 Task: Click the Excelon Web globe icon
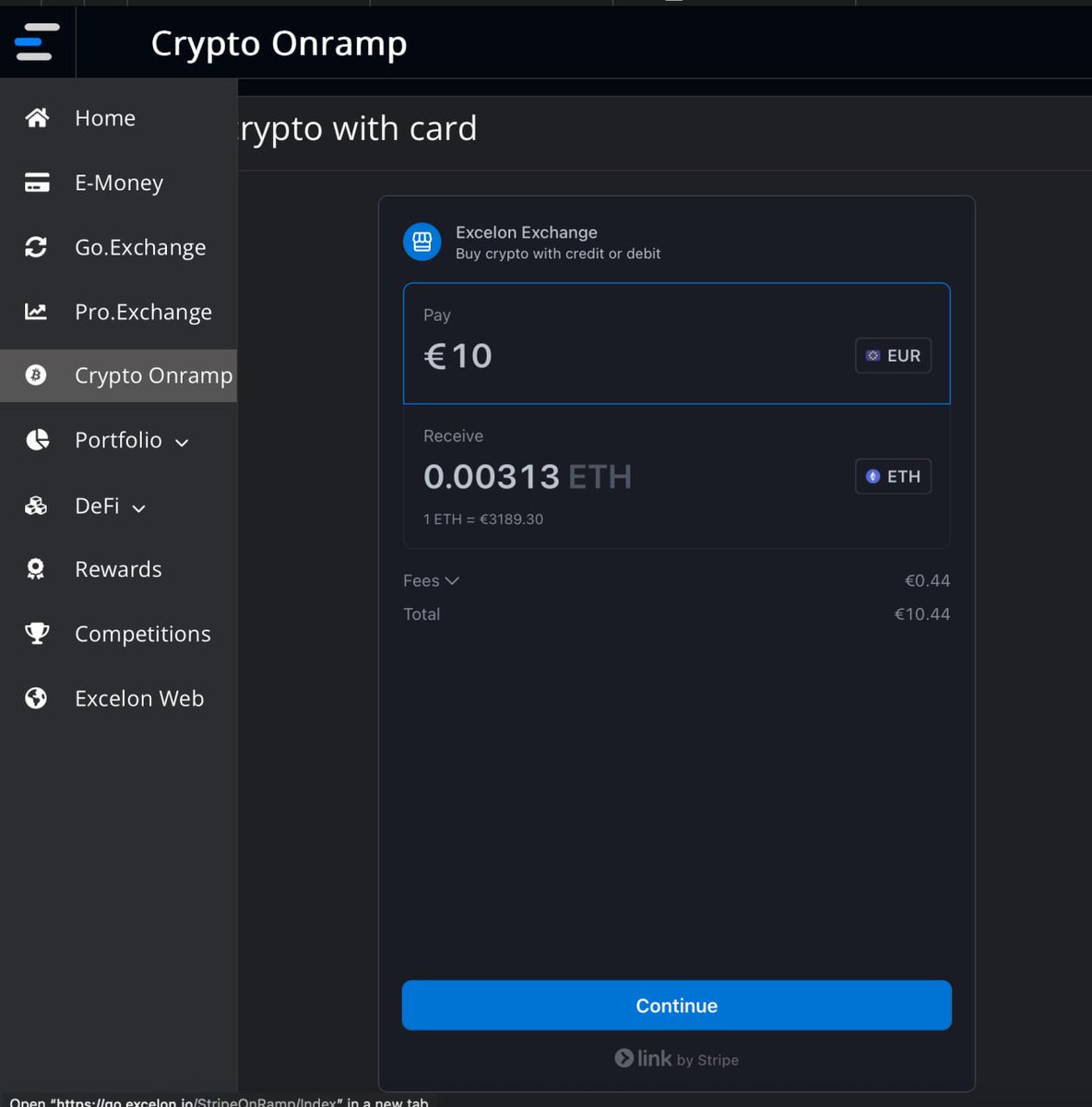[36, 698]
